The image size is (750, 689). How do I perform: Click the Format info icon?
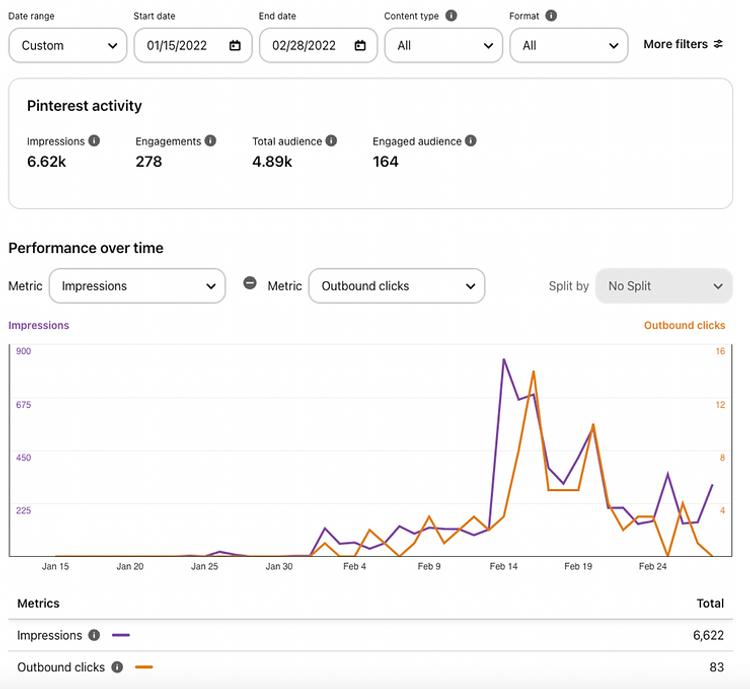[551, 16]
